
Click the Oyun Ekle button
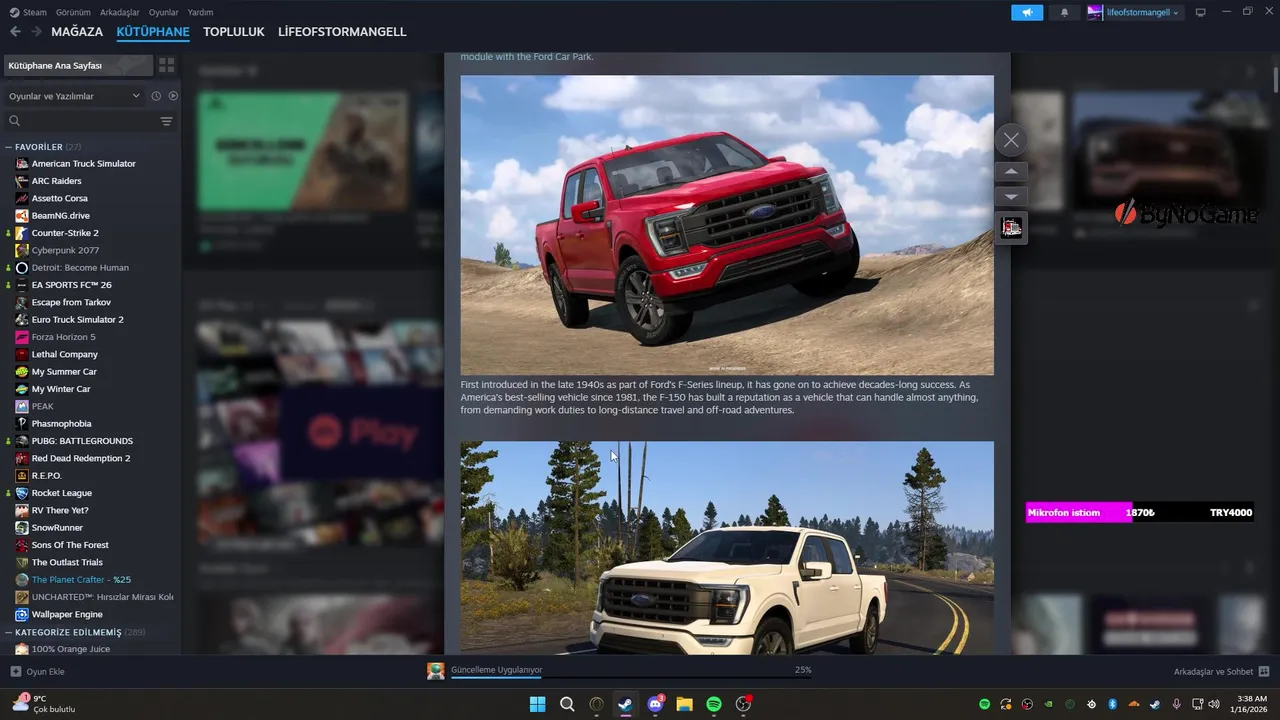pos(38,671)
